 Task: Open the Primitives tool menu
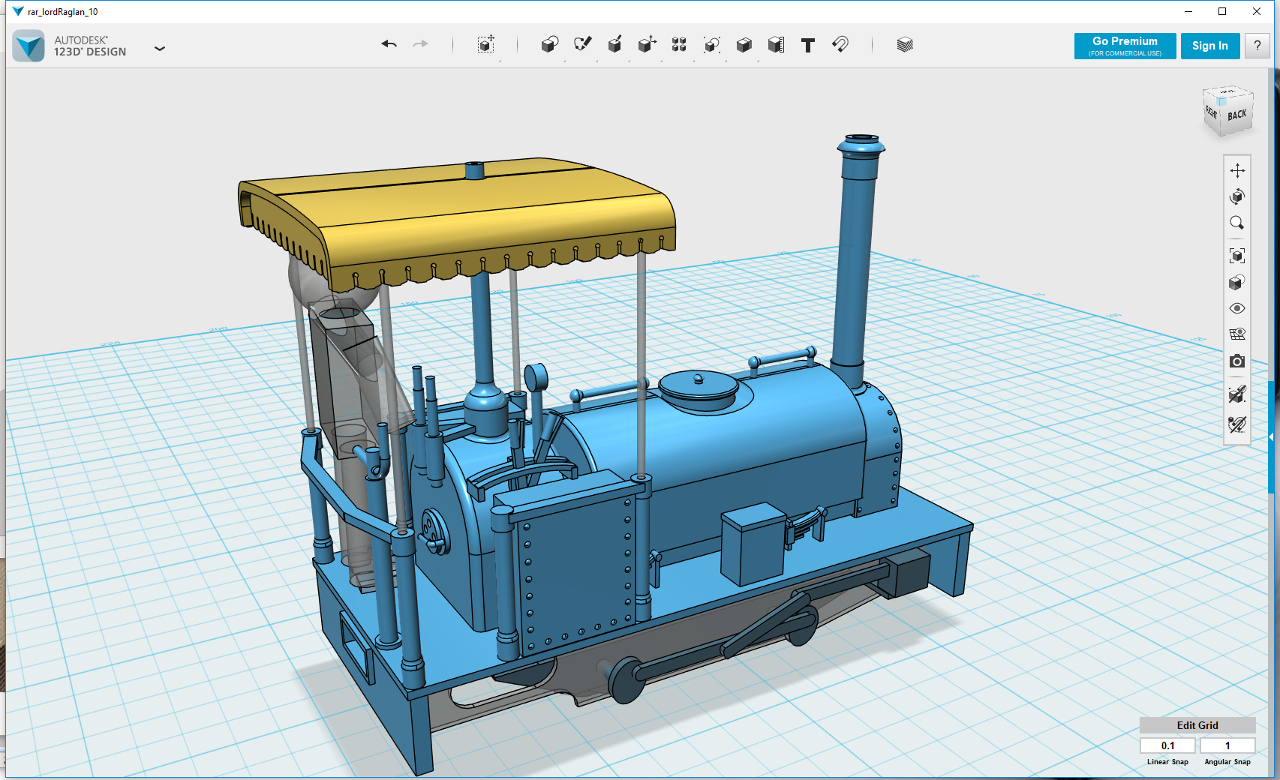[x=549, y=45]
